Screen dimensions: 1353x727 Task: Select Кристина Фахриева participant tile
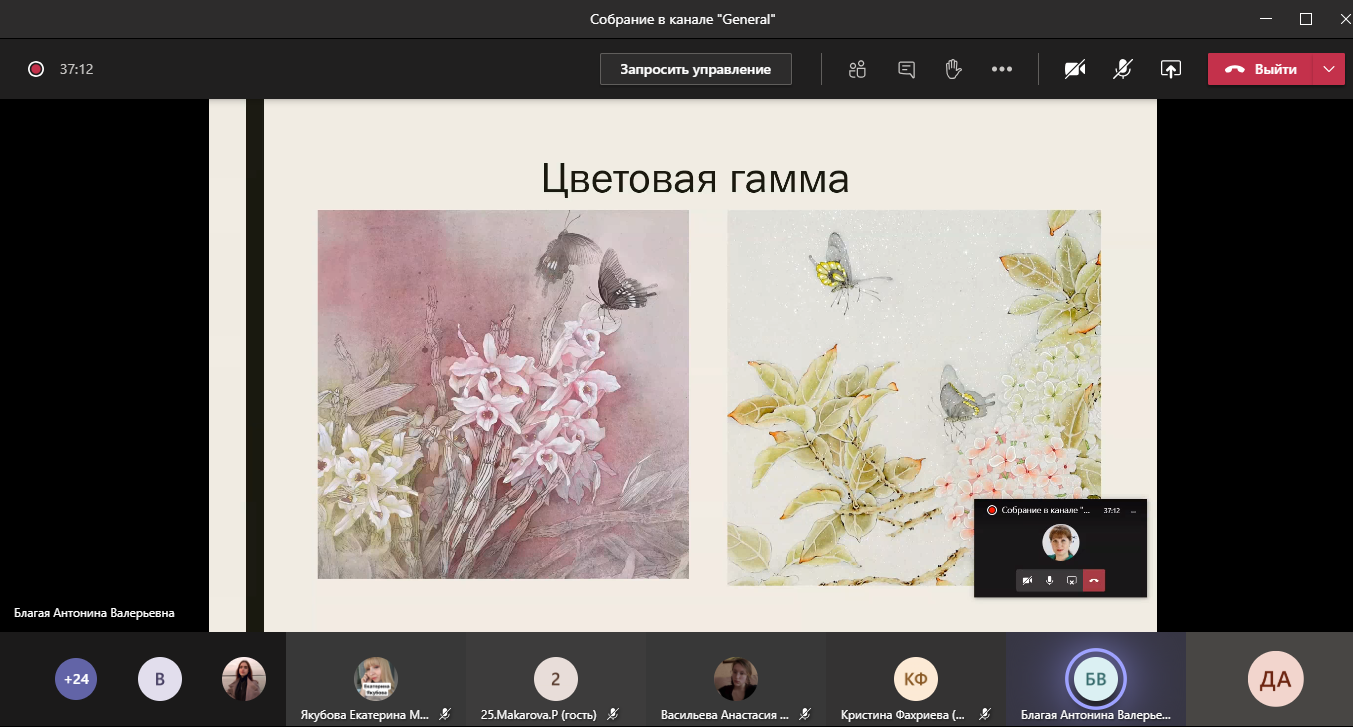pyautogui.click(x=915, y=679)
